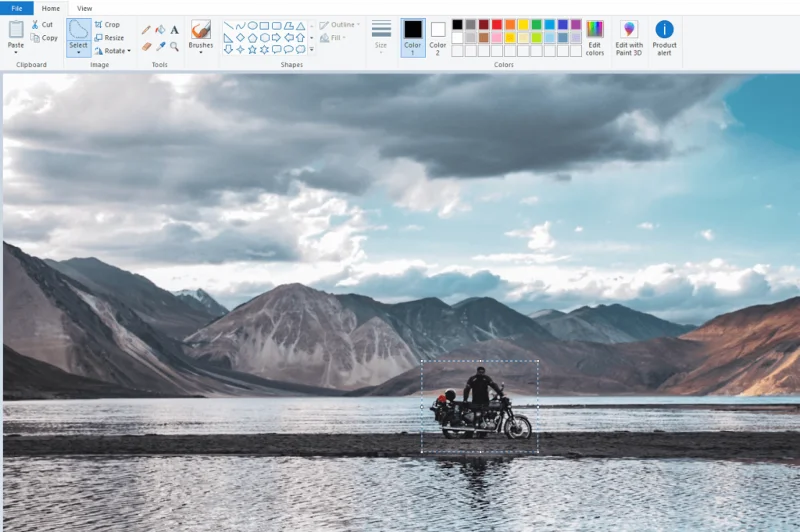
Task: Select the Text tool
Action: coord(174,30)
